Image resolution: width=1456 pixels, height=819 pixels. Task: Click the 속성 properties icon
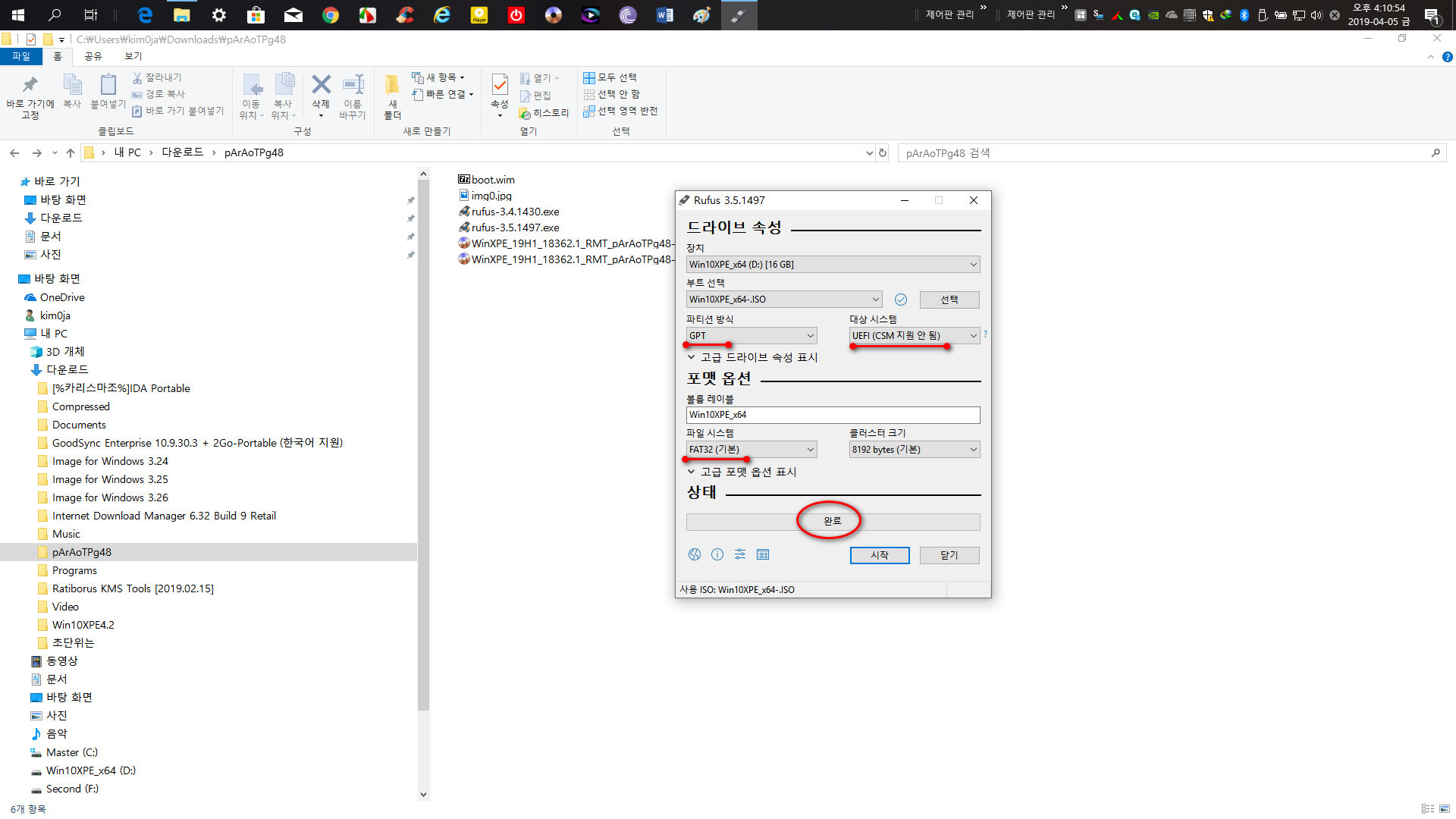(500, 84)
